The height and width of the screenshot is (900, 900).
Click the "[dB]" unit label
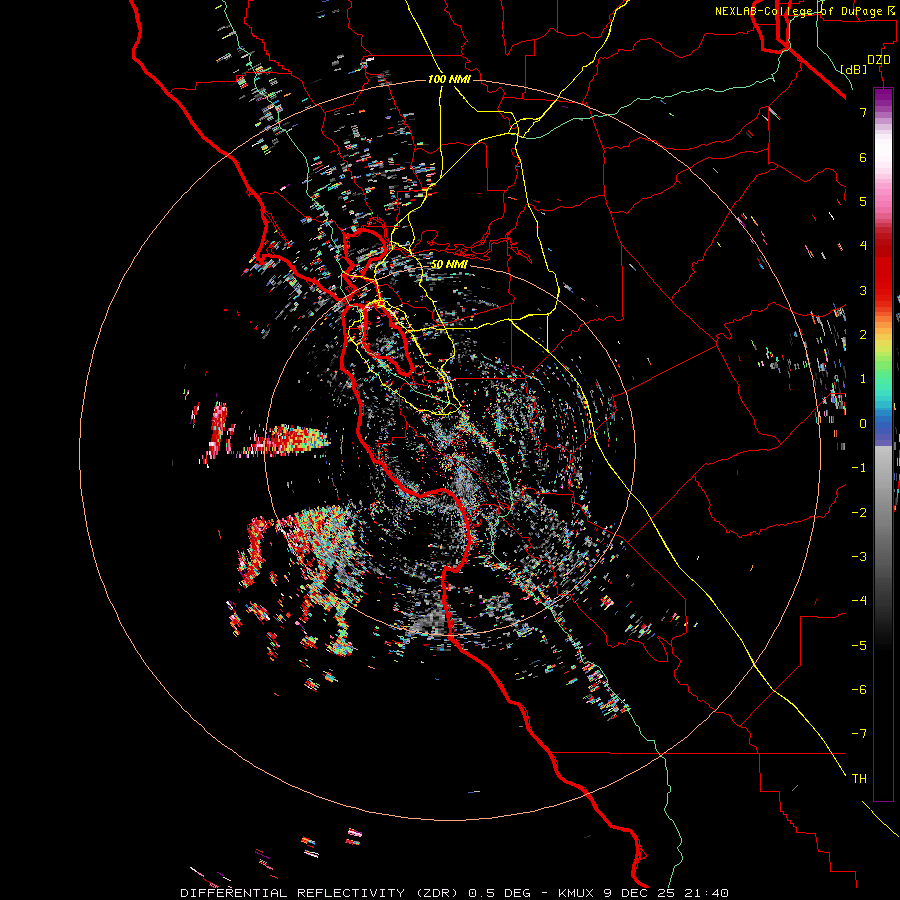[854, 69]
